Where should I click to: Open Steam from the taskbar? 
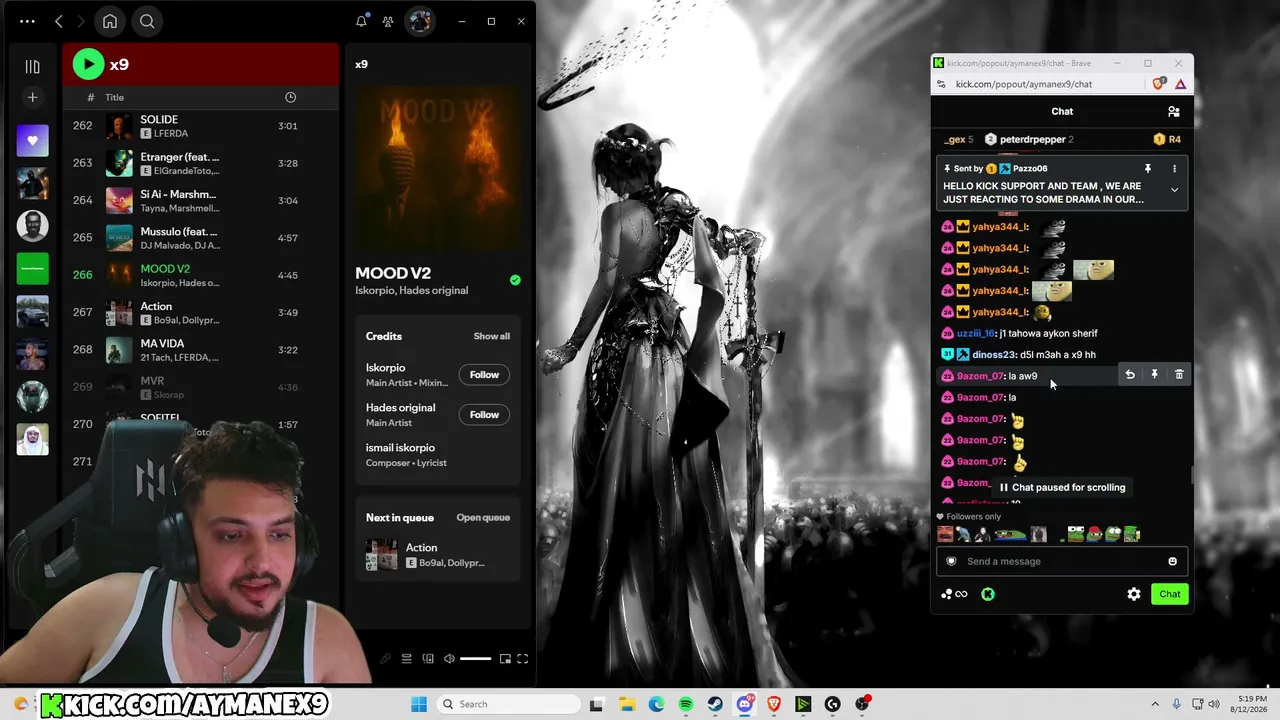715,704
